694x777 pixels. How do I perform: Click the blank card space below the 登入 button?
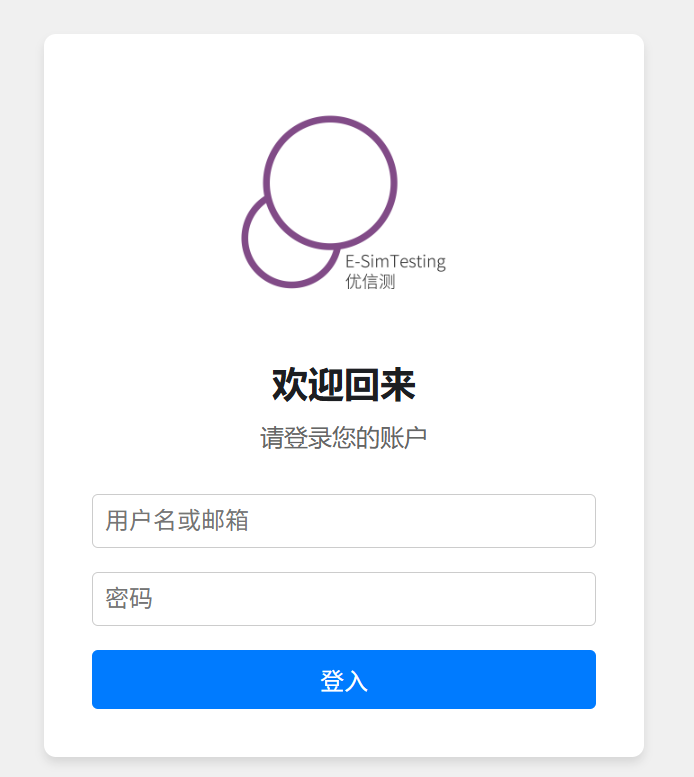tap(344, 732)
